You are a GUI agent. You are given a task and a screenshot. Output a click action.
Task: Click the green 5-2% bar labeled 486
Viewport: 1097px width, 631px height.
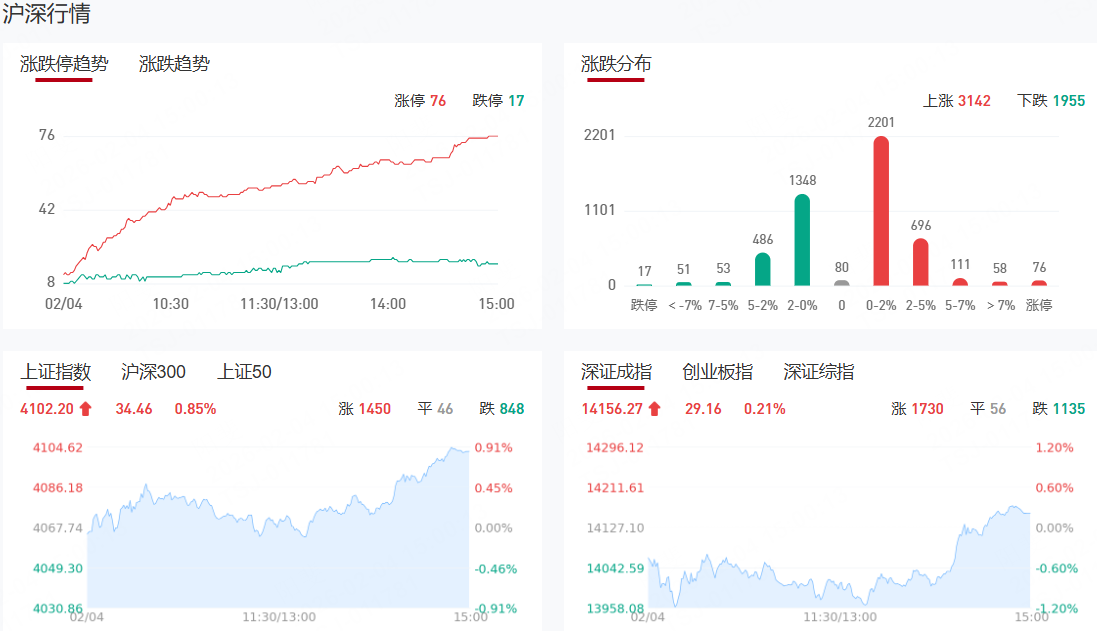[762, 269]
